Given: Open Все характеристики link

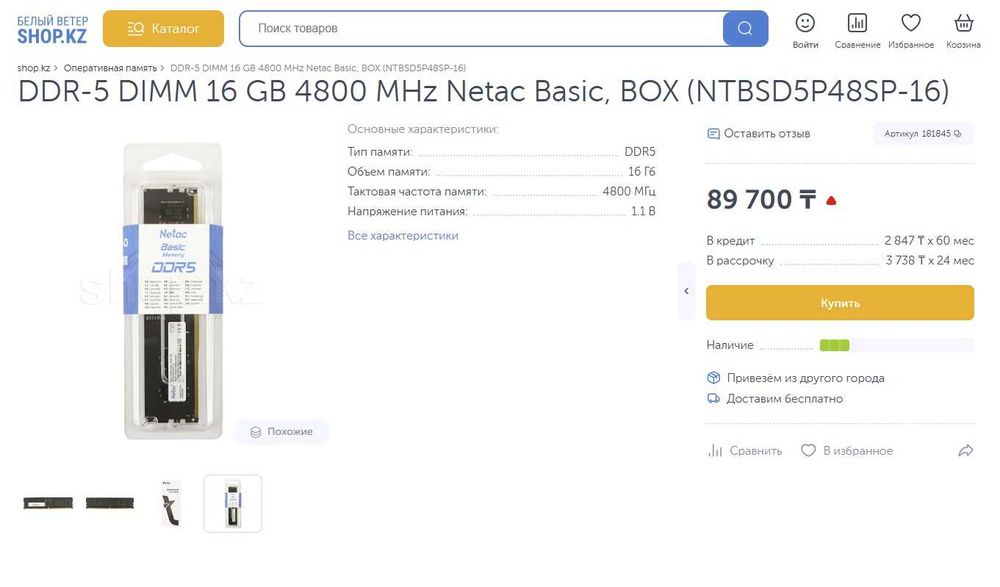Looking at the screenshot, I should tap(403, 235).
